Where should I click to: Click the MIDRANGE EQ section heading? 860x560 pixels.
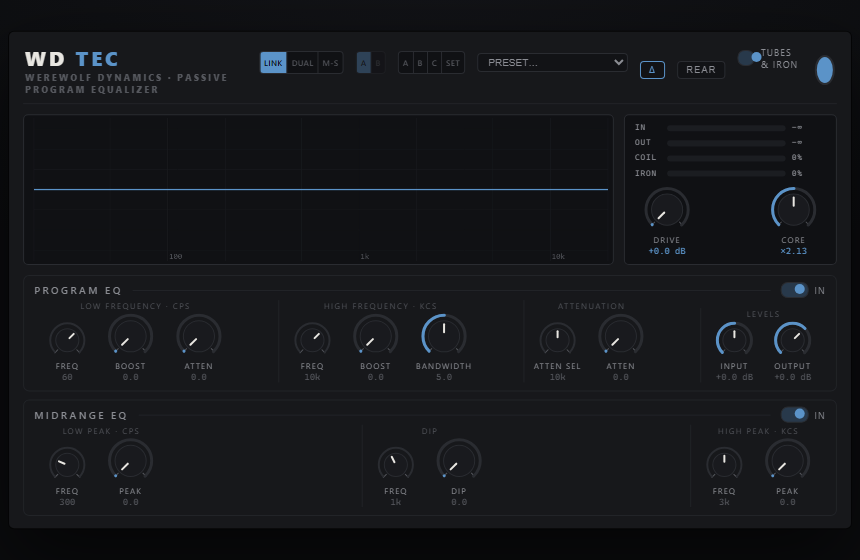(81, 416)
